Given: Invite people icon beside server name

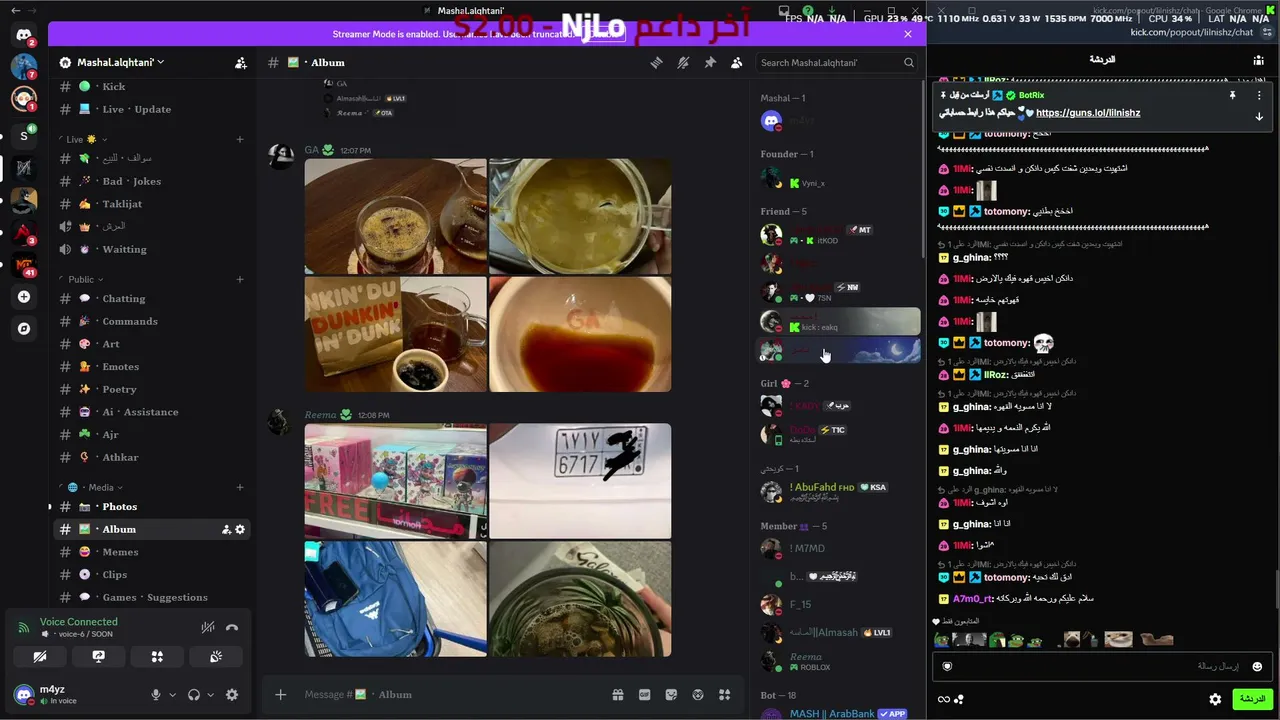Looking at the screenshot, I should coord(241,63).
